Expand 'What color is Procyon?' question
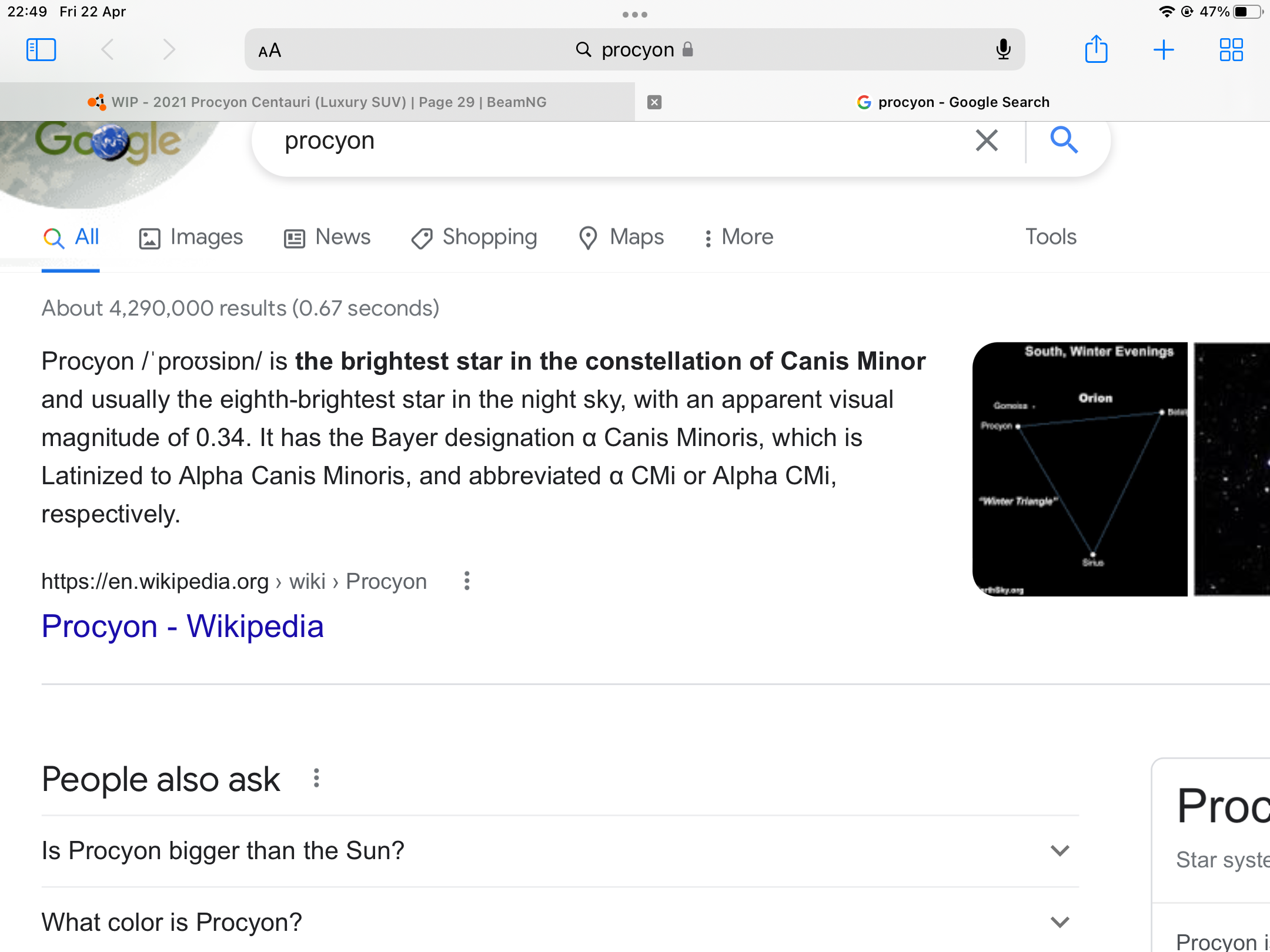1270x952 pixels. point(560,922)
